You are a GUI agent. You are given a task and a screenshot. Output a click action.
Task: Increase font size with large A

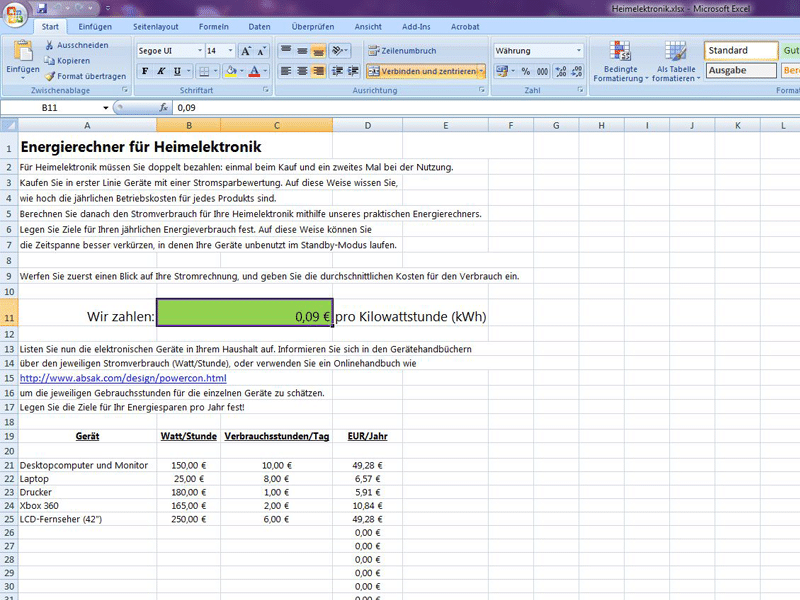[246, 51]
